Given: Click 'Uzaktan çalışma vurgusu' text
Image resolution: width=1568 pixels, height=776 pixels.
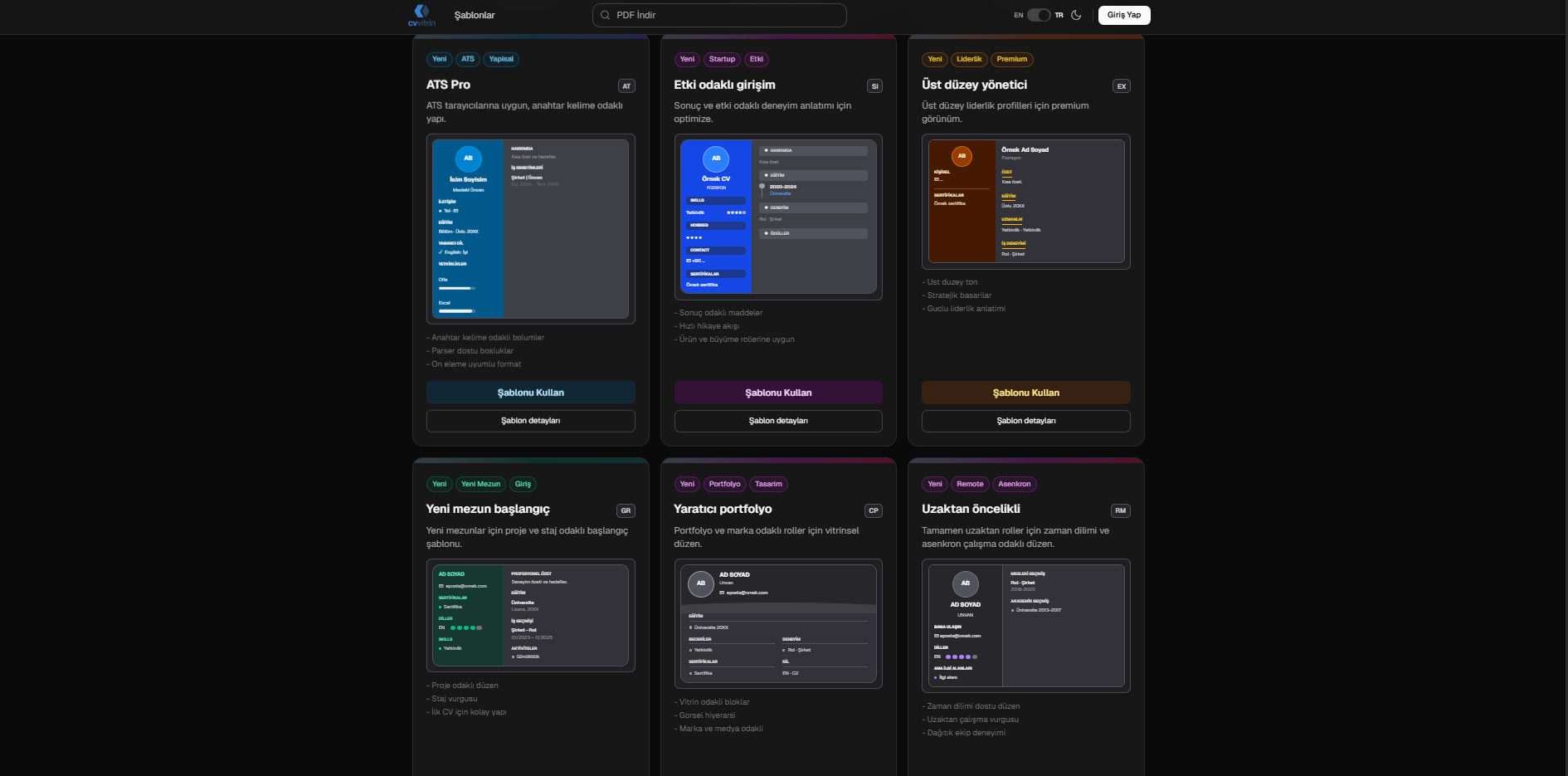Looking at the screenshot, I should 972,720.
